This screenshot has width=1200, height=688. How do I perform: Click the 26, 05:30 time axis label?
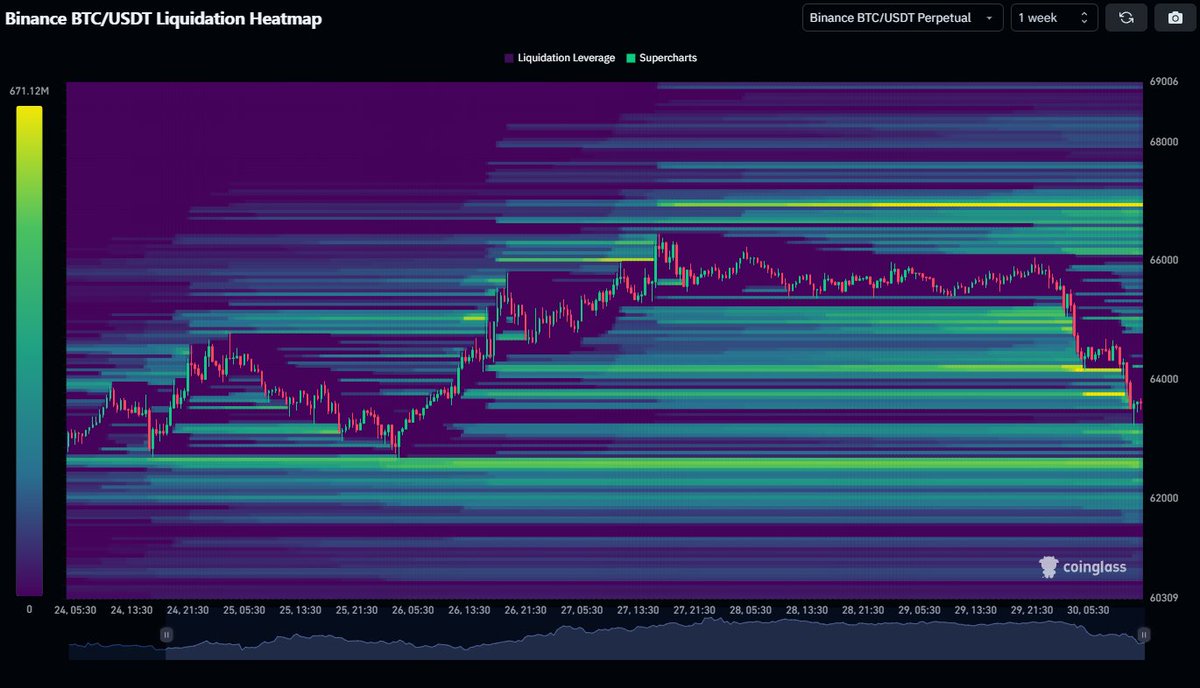point(412,609)
